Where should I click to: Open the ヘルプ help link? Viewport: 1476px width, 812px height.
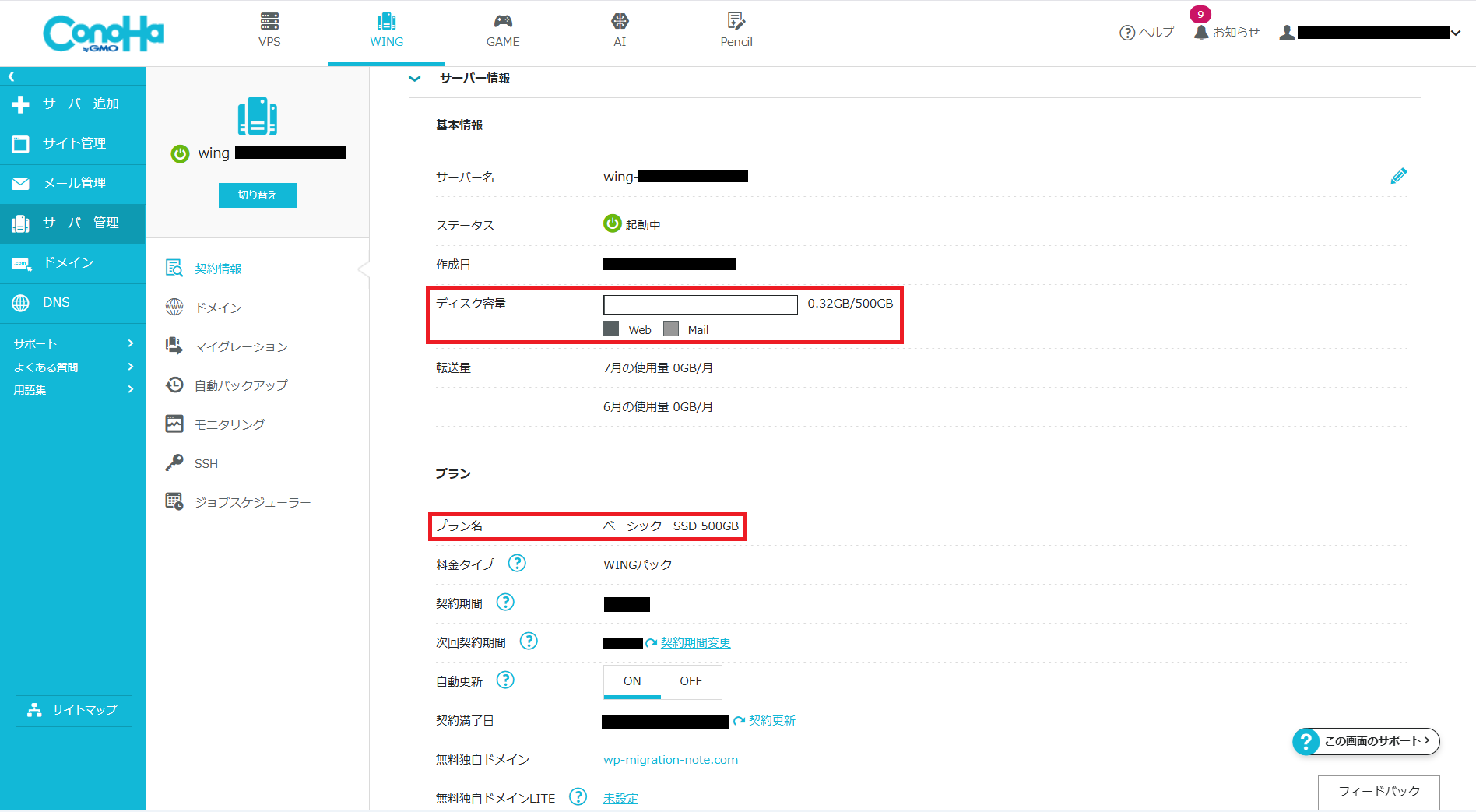click(x=1146, y=33)
